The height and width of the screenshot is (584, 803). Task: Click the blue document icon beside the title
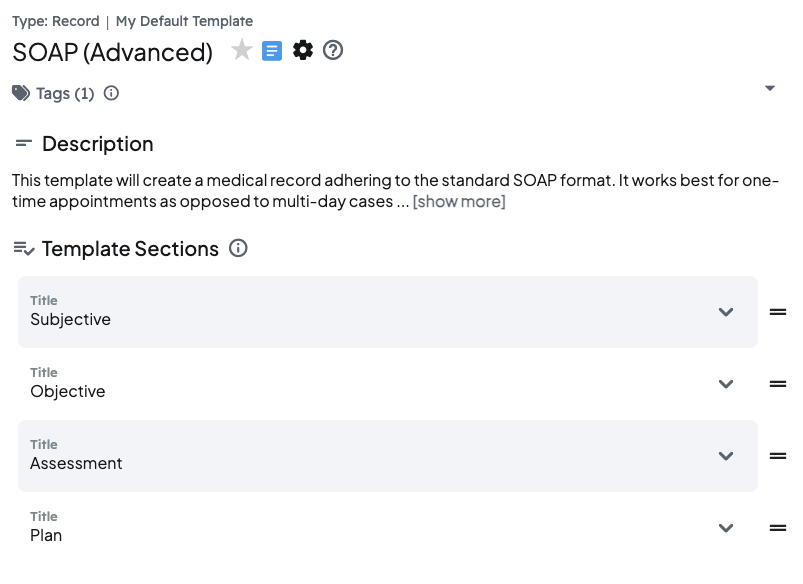tap(272, 51)
